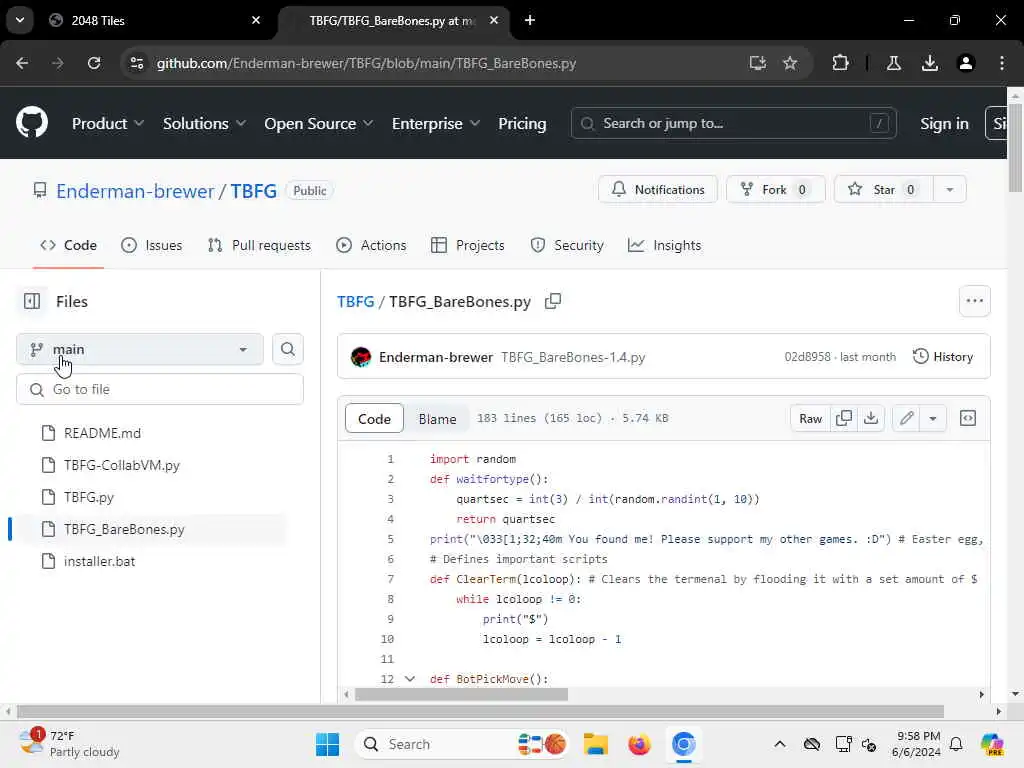Copy raw file contents icon

click(x=843, y=419)
